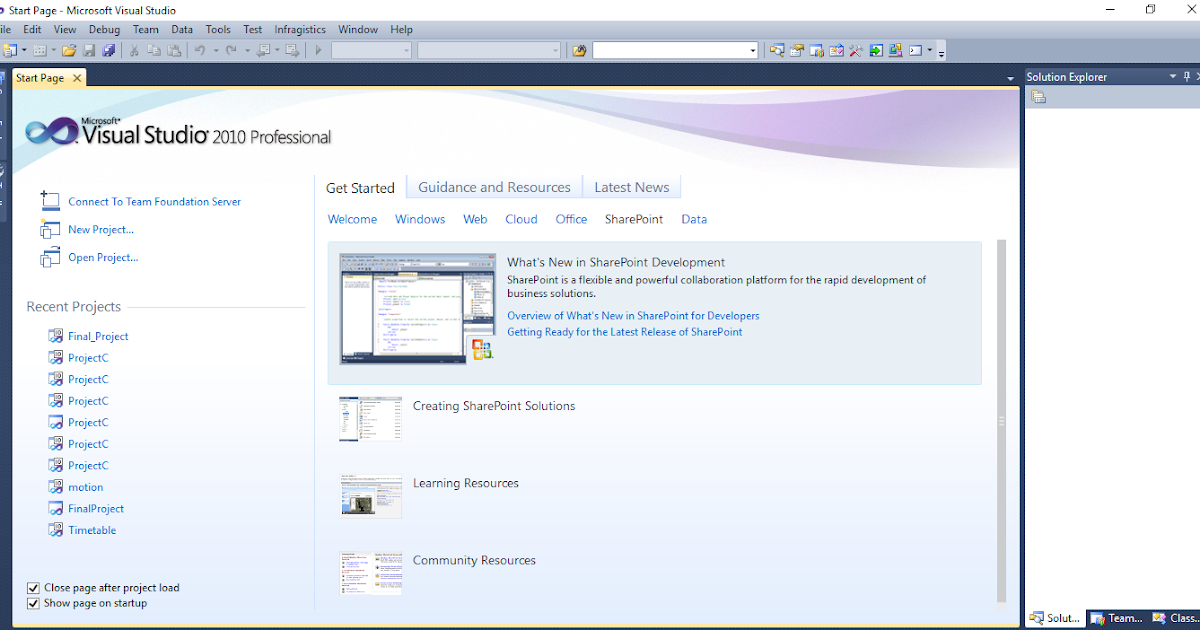Open the motion project from Recent Projects
This screenshot has width=1200, height=630.
click(x=84, y=486)
